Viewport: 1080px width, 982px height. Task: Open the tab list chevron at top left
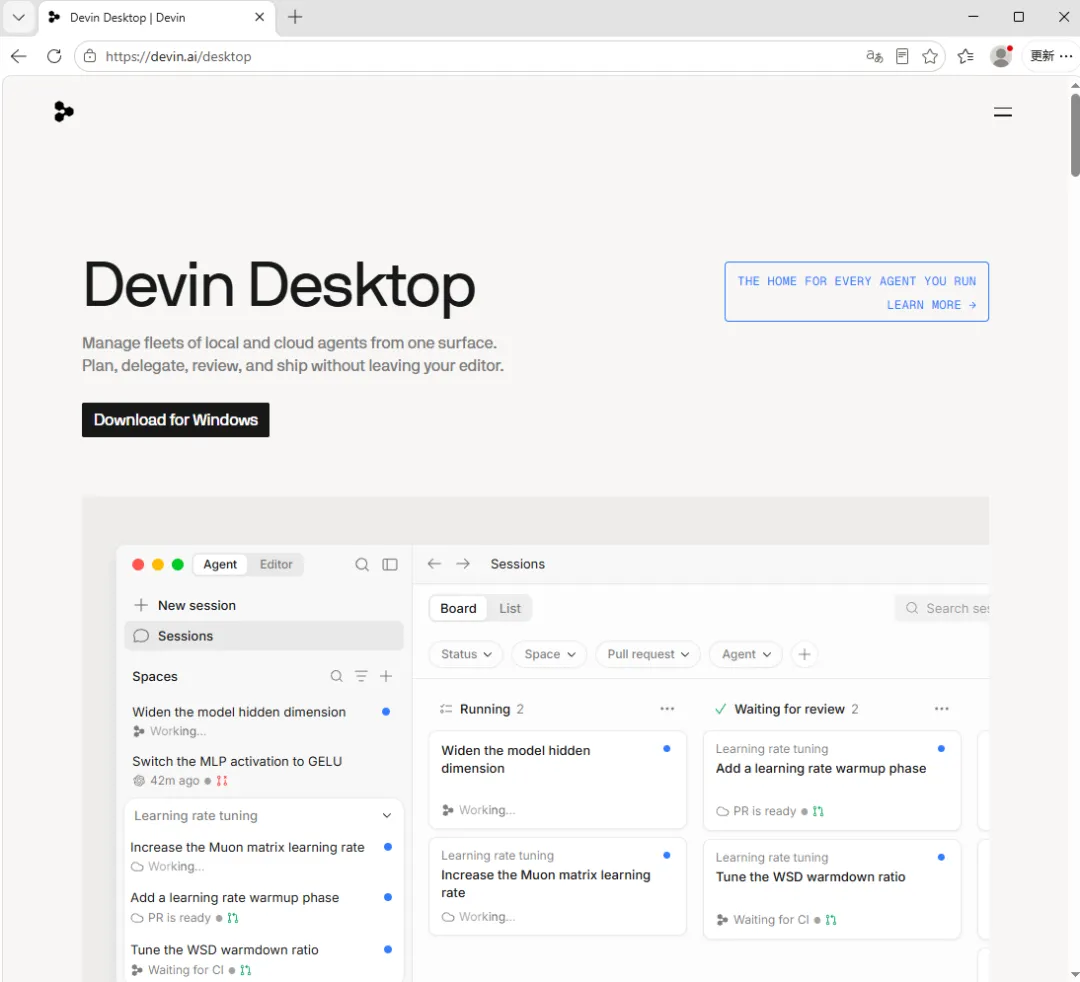[19, 17]
